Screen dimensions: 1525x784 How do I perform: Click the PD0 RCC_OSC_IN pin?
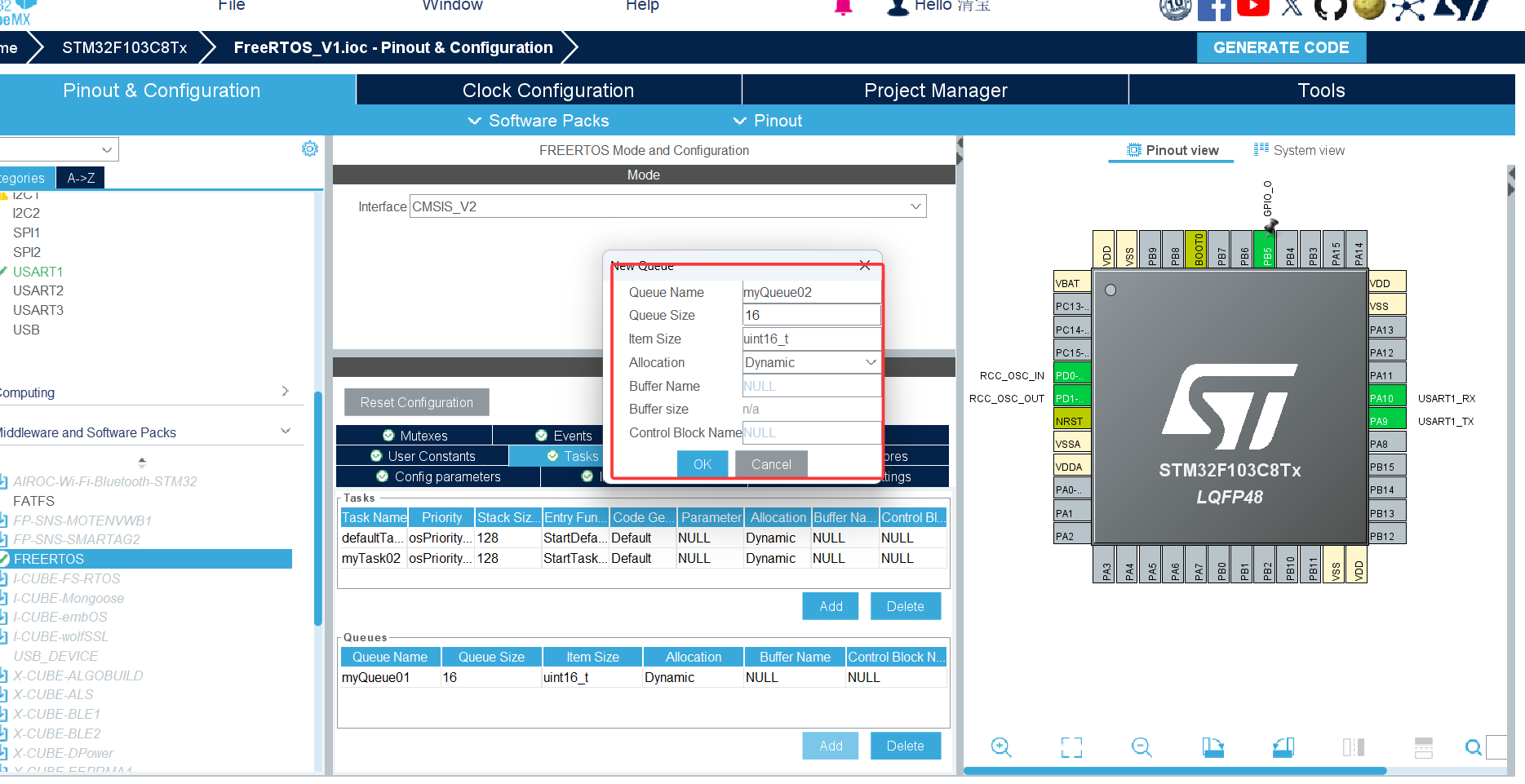coord(1072,375)
